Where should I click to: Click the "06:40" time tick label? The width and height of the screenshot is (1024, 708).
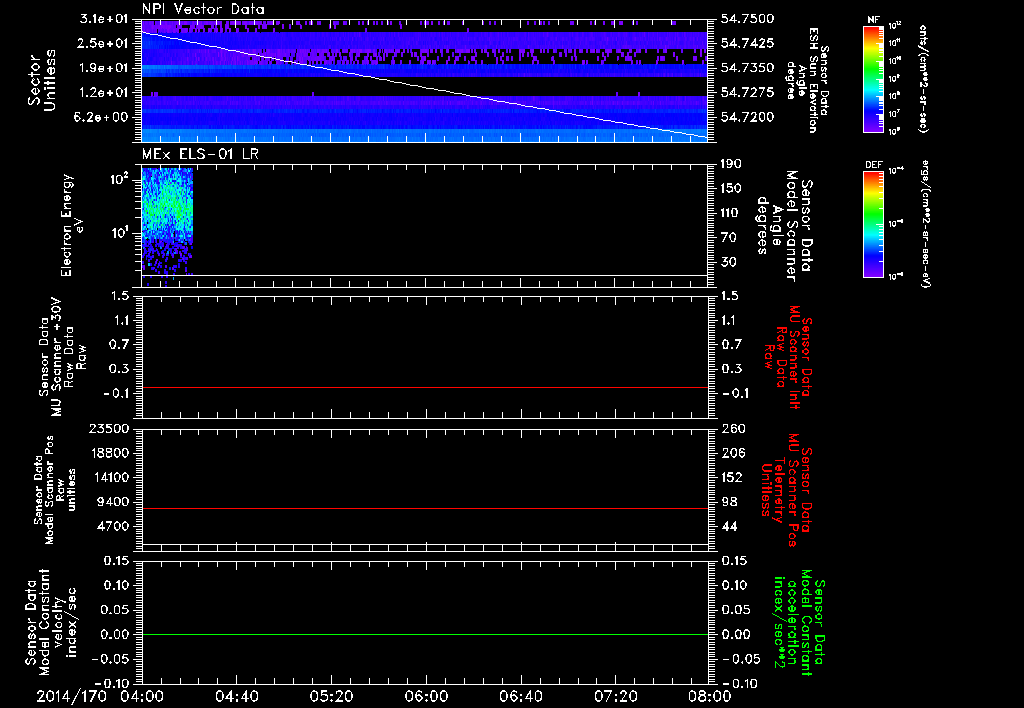[x=520, y=696]
